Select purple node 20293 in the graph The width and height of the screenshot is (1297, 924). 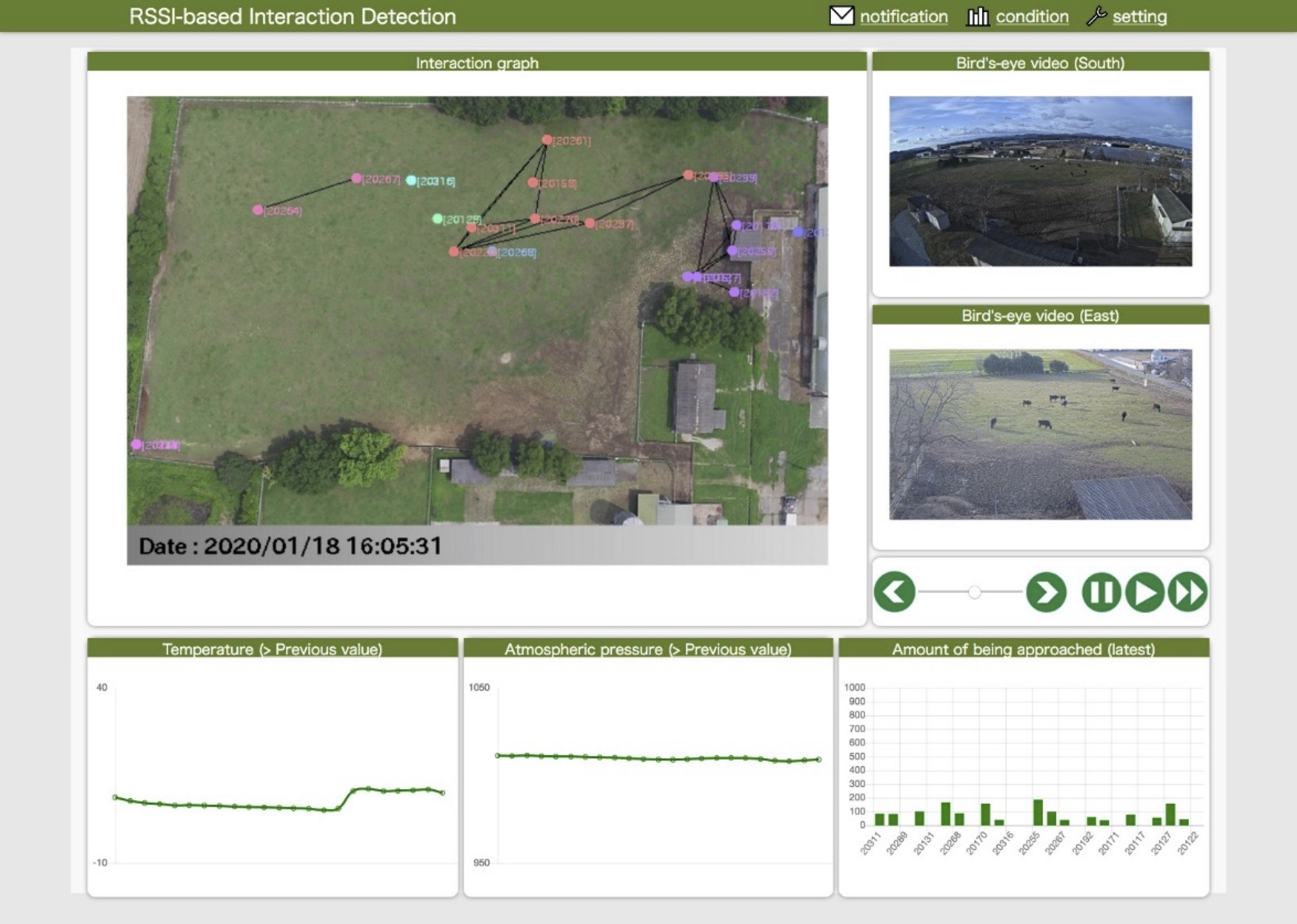714,177
